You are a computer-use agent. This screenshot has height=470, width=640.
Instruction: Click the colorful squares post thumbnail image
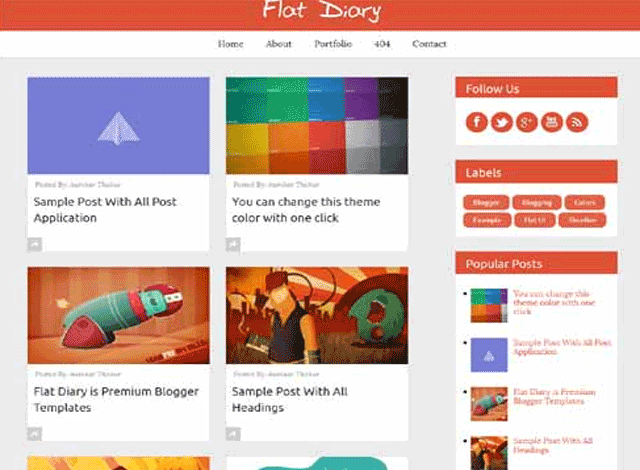coord(317,126)
